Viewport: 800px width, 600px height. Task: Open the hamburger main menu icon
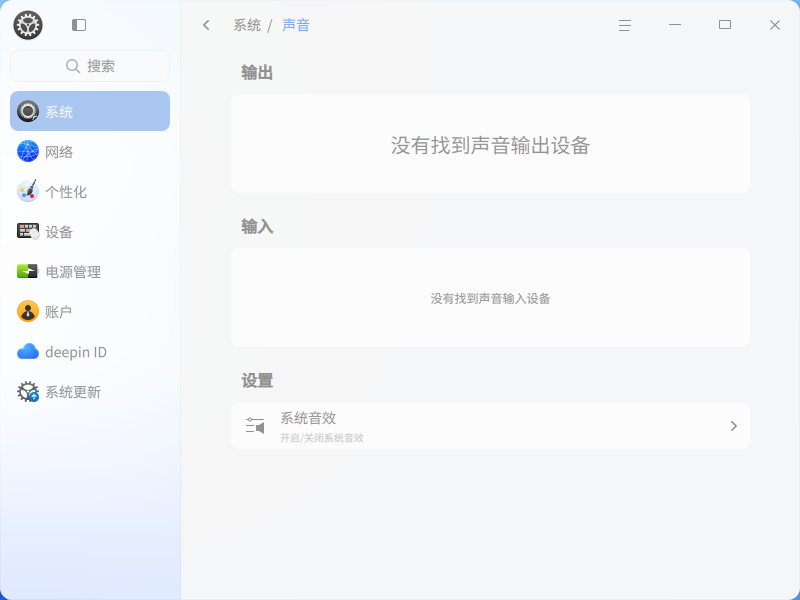[625, 25]
